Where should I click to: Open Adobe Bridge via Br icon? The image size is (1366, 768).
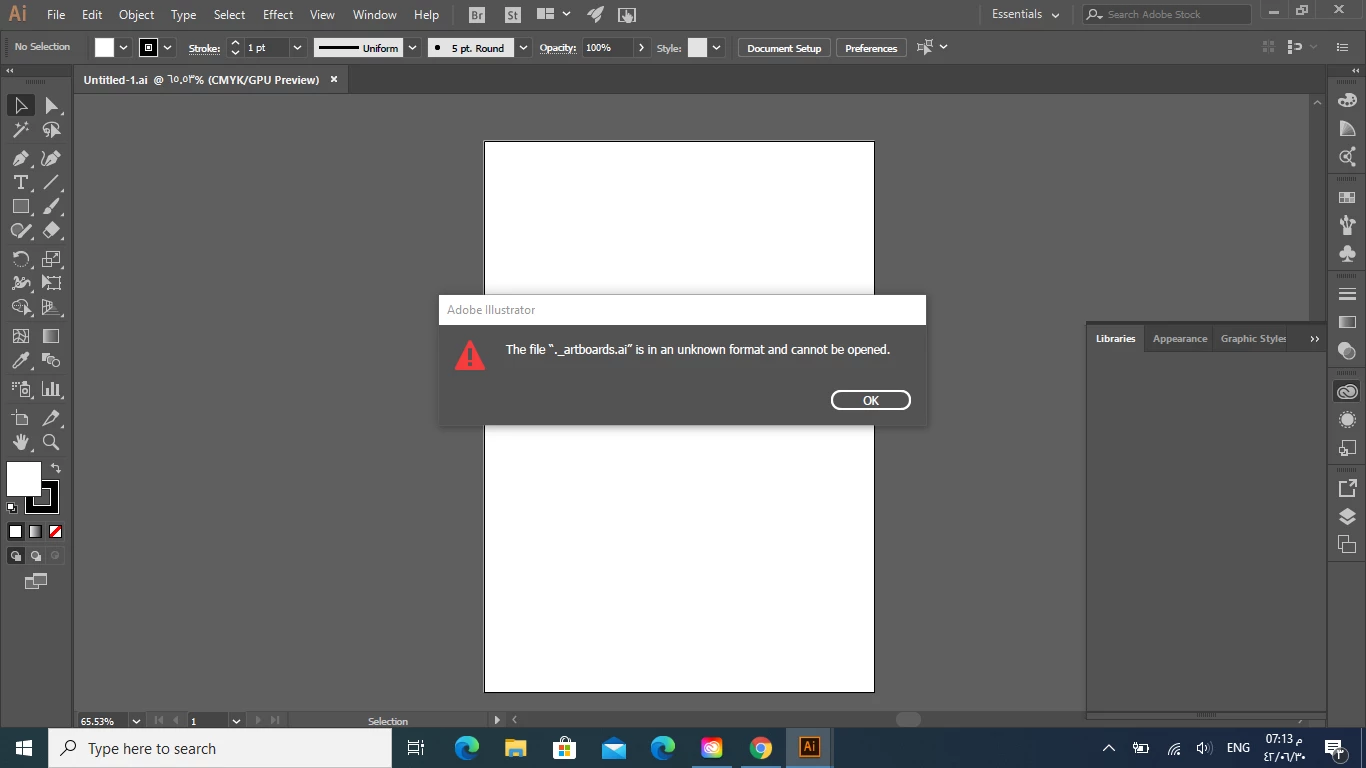click(477, 15)
